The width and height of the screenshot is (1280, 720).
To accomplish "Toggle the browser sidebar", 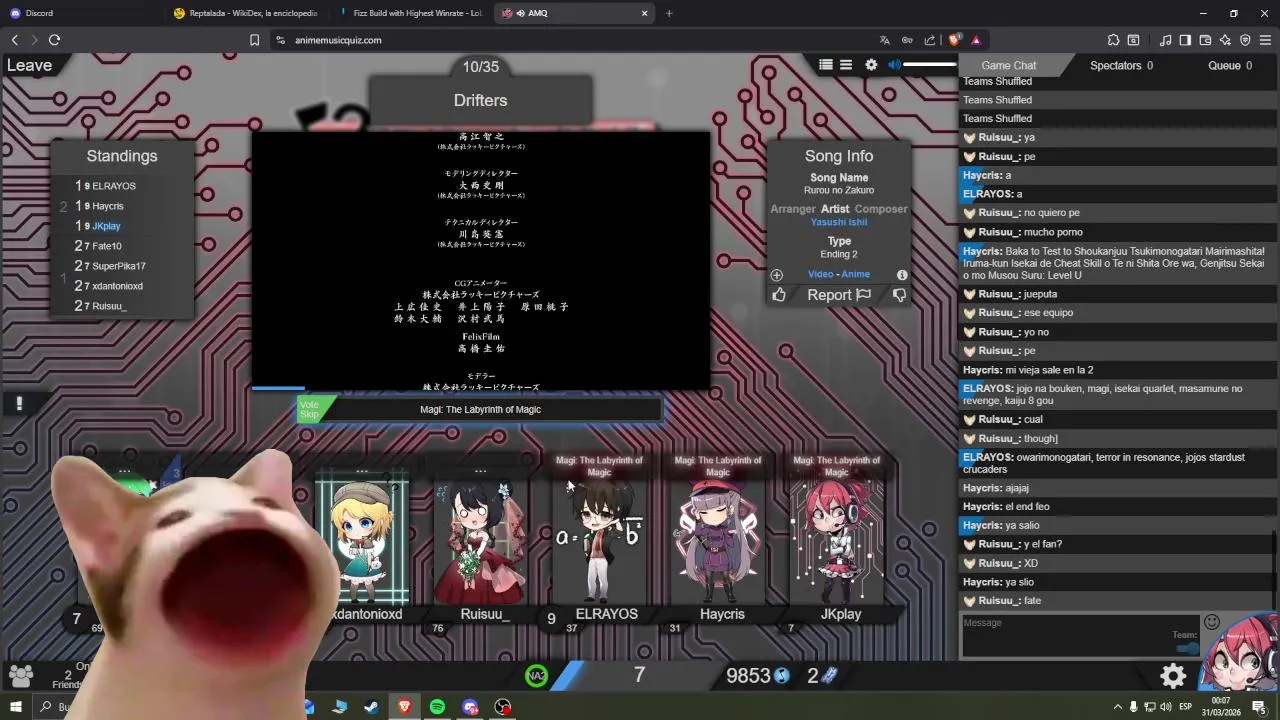I will [1185, 40].
